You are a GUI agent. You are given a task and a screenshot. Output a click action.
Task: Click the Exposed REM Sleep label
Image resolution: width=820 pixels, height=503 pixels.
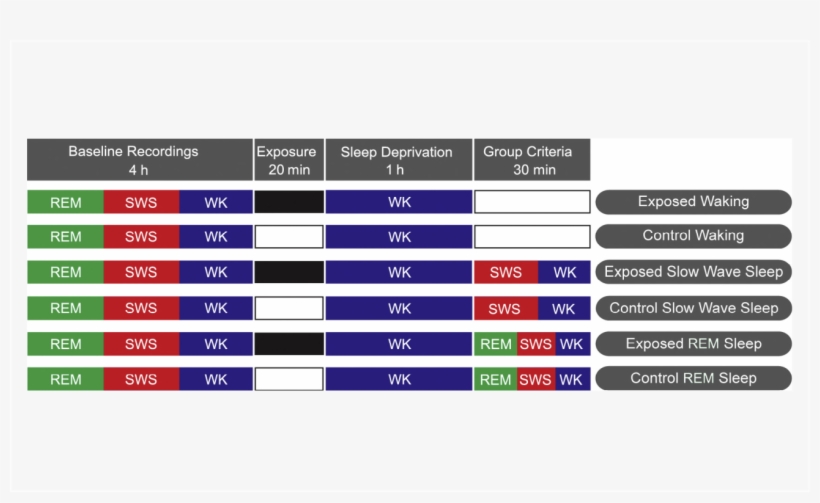(693, 344)
